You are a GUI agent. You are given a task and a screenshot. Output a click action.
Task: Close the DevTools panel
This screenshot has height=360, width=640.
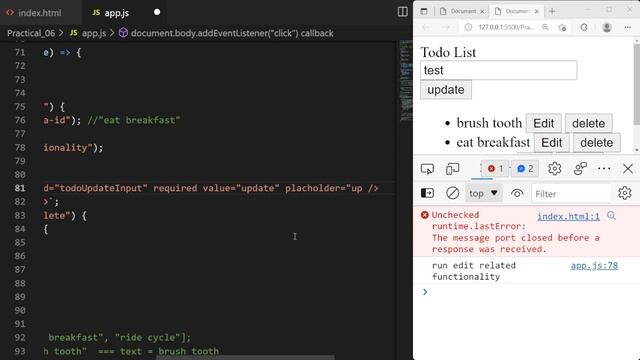[628, 169]
